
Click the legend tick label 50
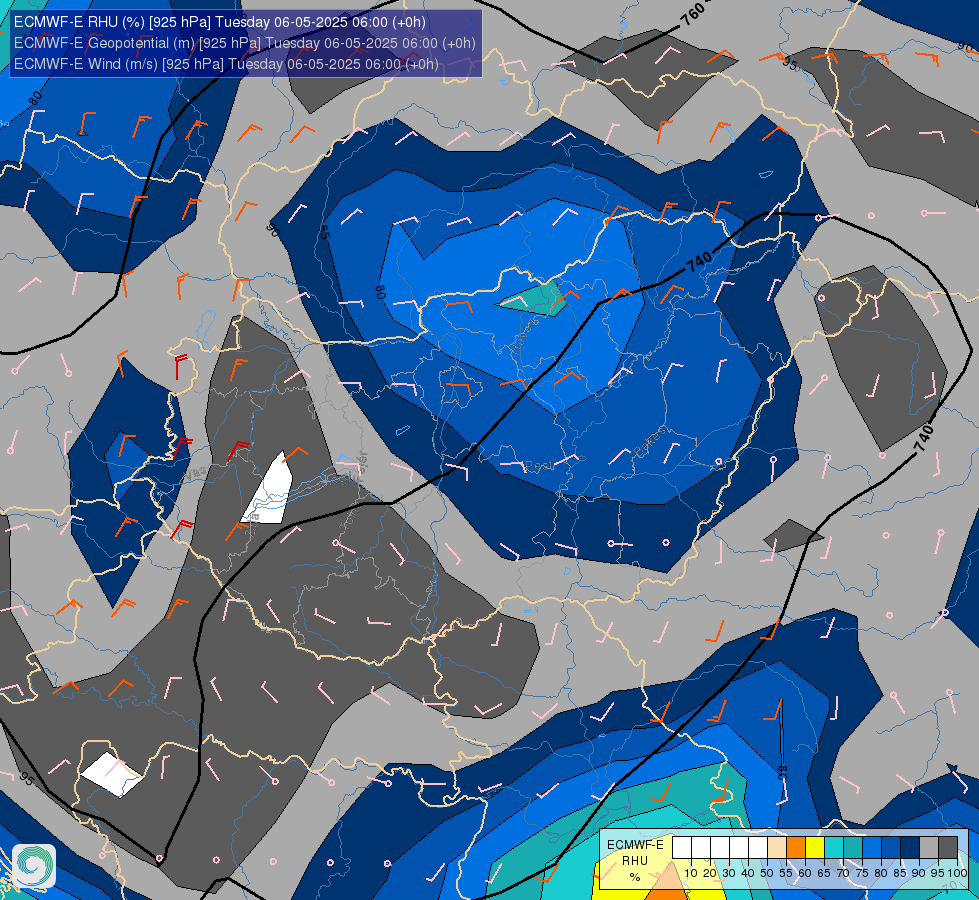click(767, 873)
